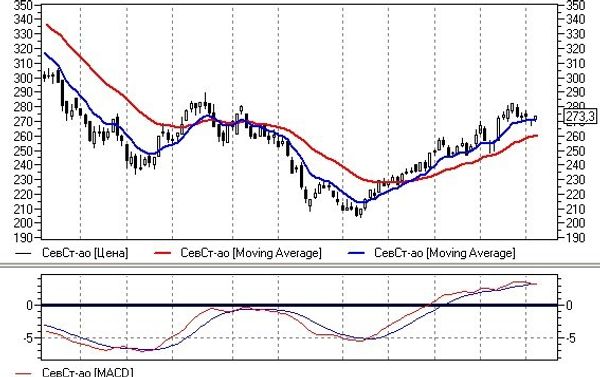
Task: Click the 330 label on right price axis
Action: coord(575,34)
